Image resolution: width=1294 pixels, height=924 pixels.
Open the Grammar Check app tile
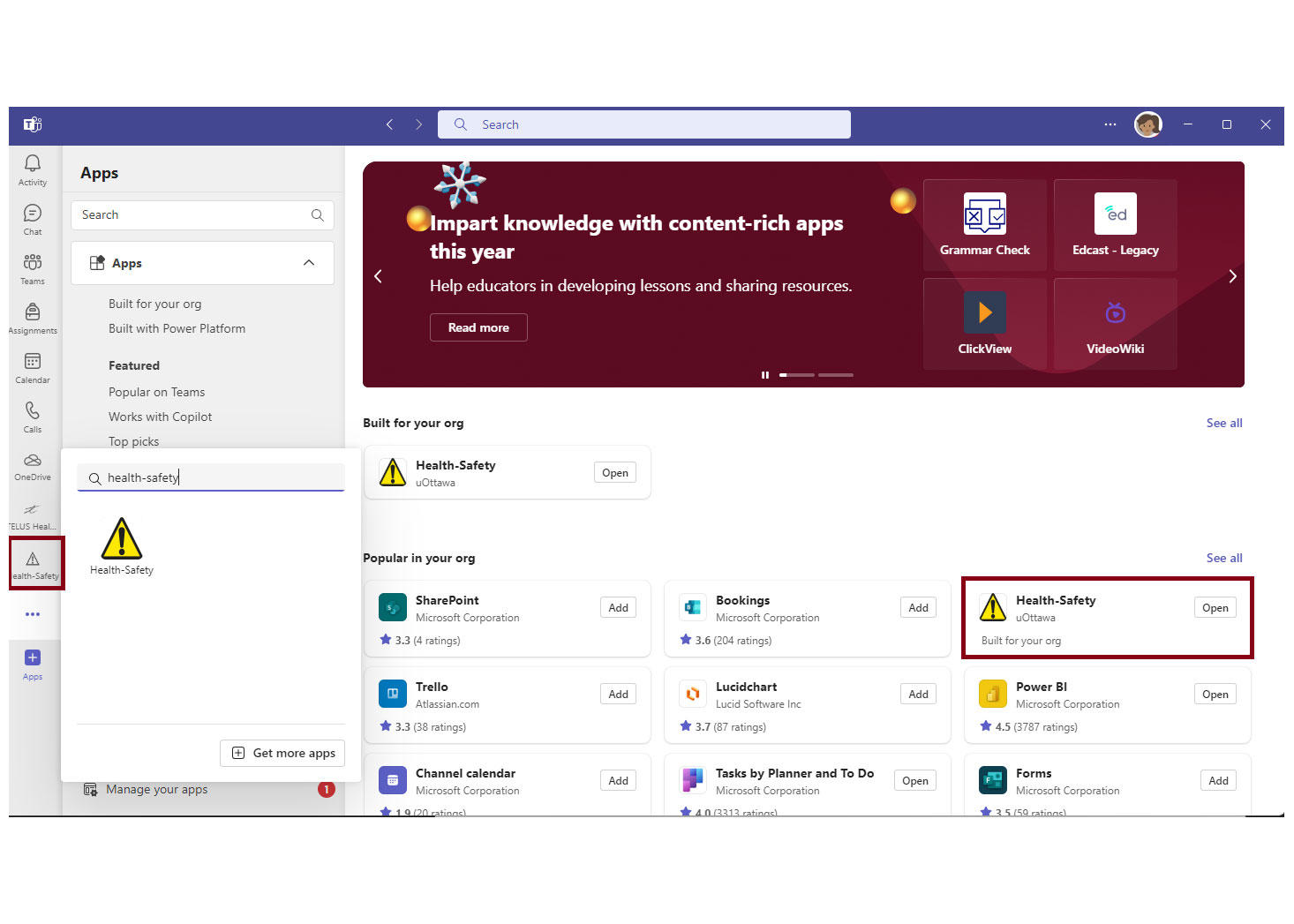pyautogui.click(x=984, y=223)
